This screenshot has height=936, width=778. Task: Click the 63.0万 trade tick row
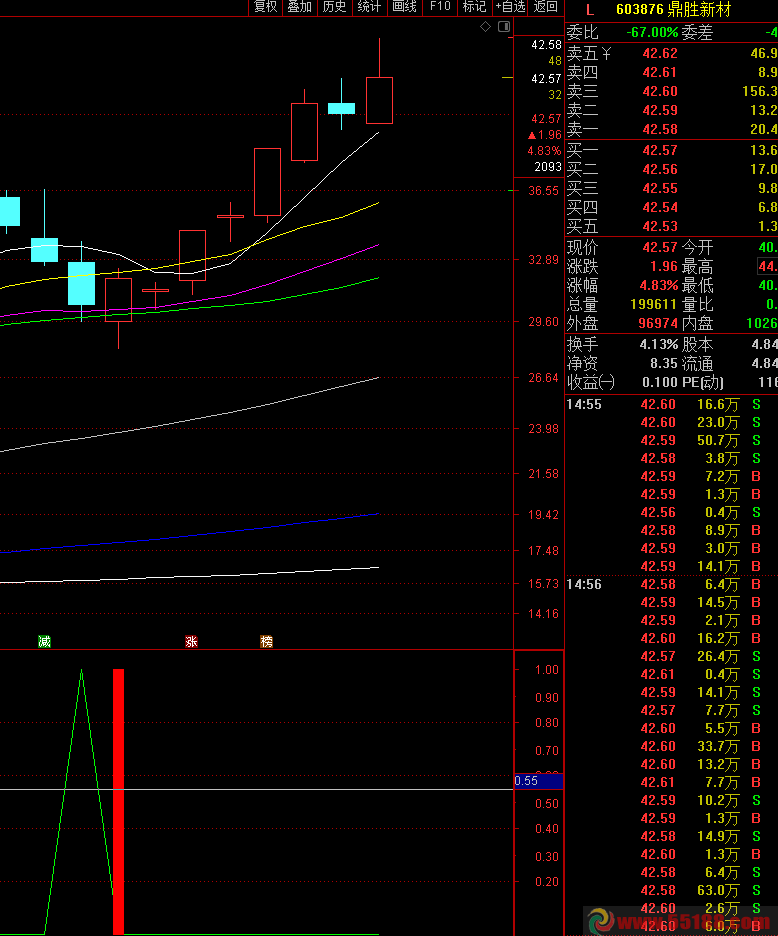click(672, 890)
